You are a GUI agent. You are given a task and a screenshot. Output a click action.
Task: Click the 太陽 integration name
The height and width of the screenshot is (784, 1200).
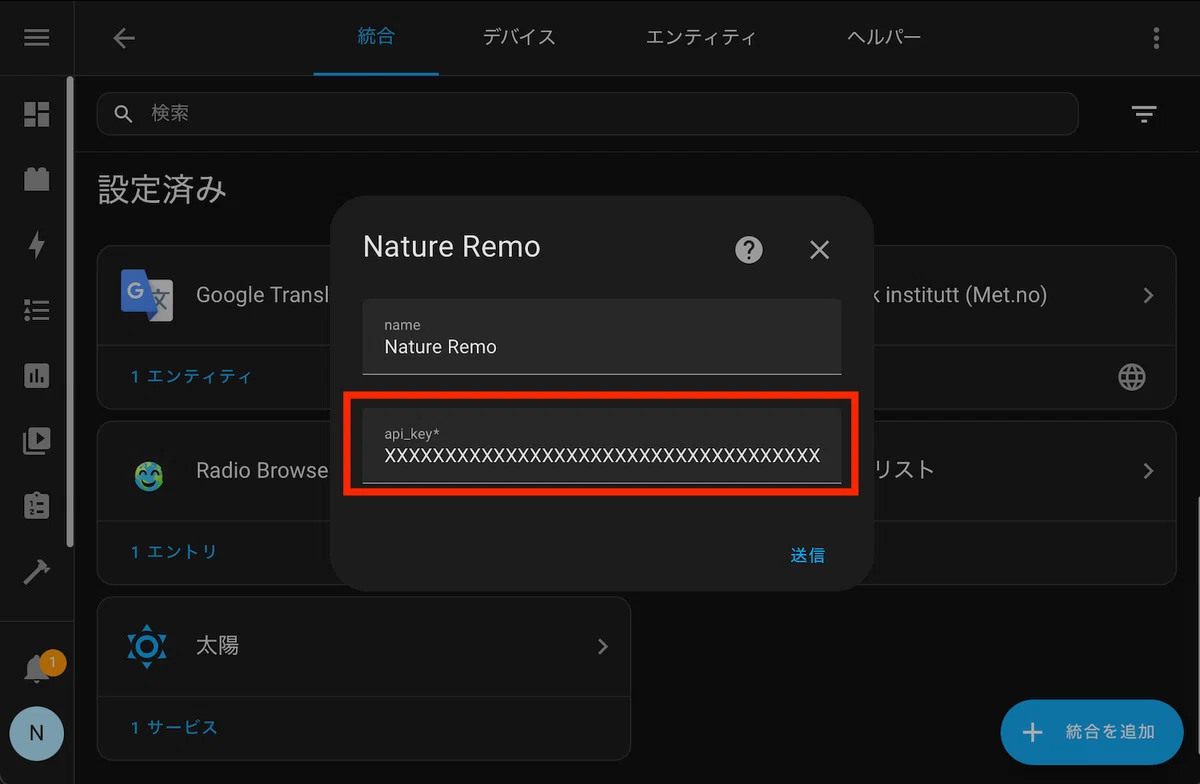coord(217,646)
